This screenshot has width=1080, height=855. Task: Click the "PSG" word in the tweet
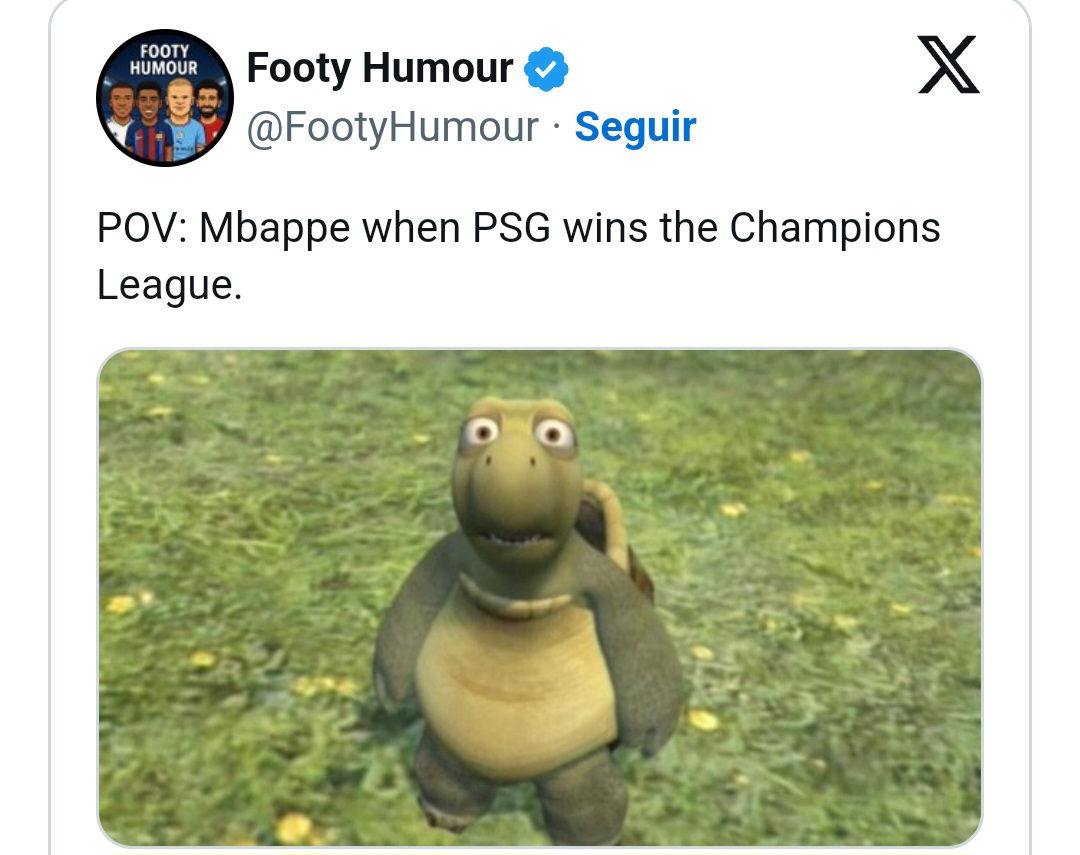512,227
